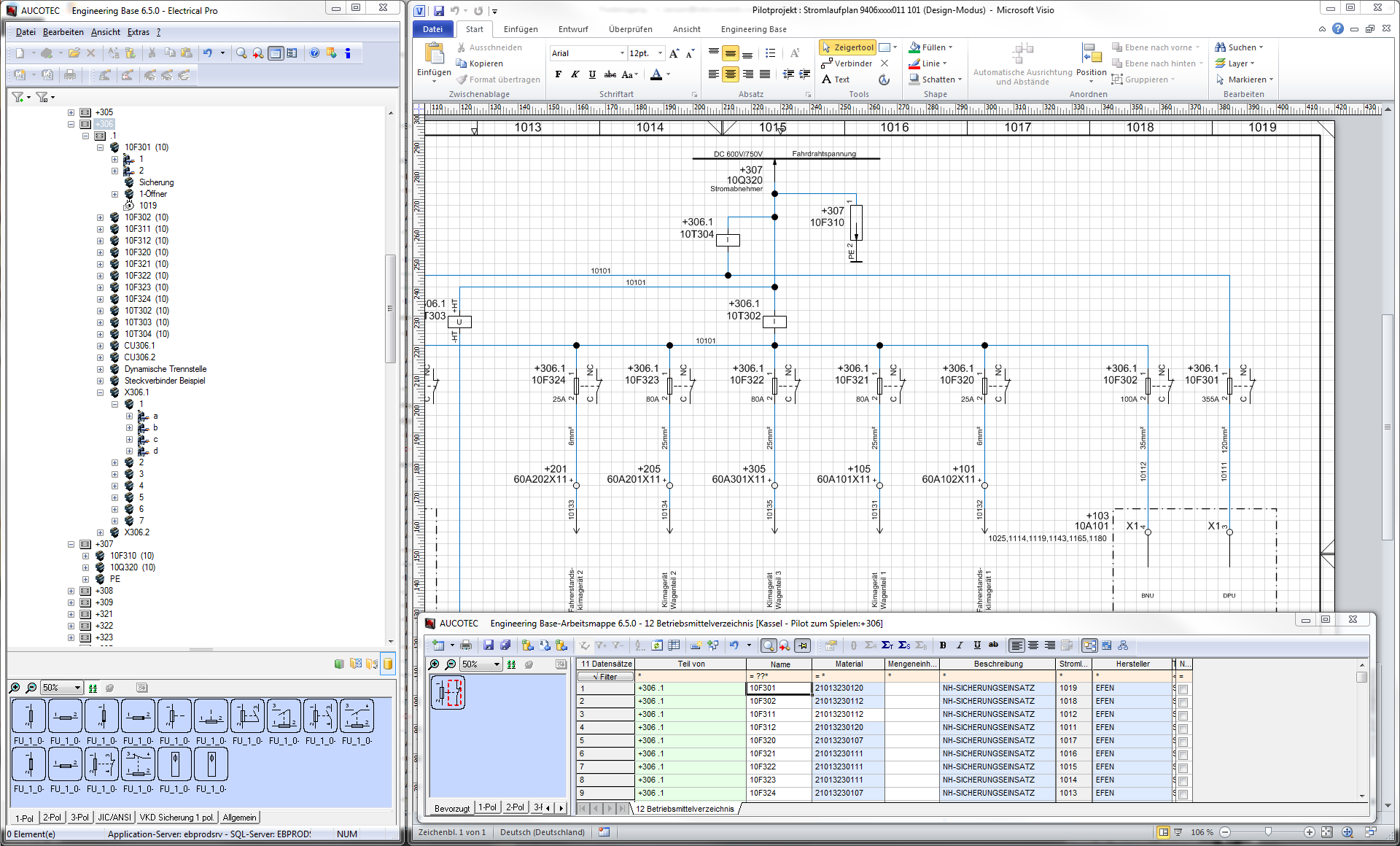1400x846 pixels.
Task: Click the search magnifier in Engineering Base toolbar
Action: tap(241, 53)
